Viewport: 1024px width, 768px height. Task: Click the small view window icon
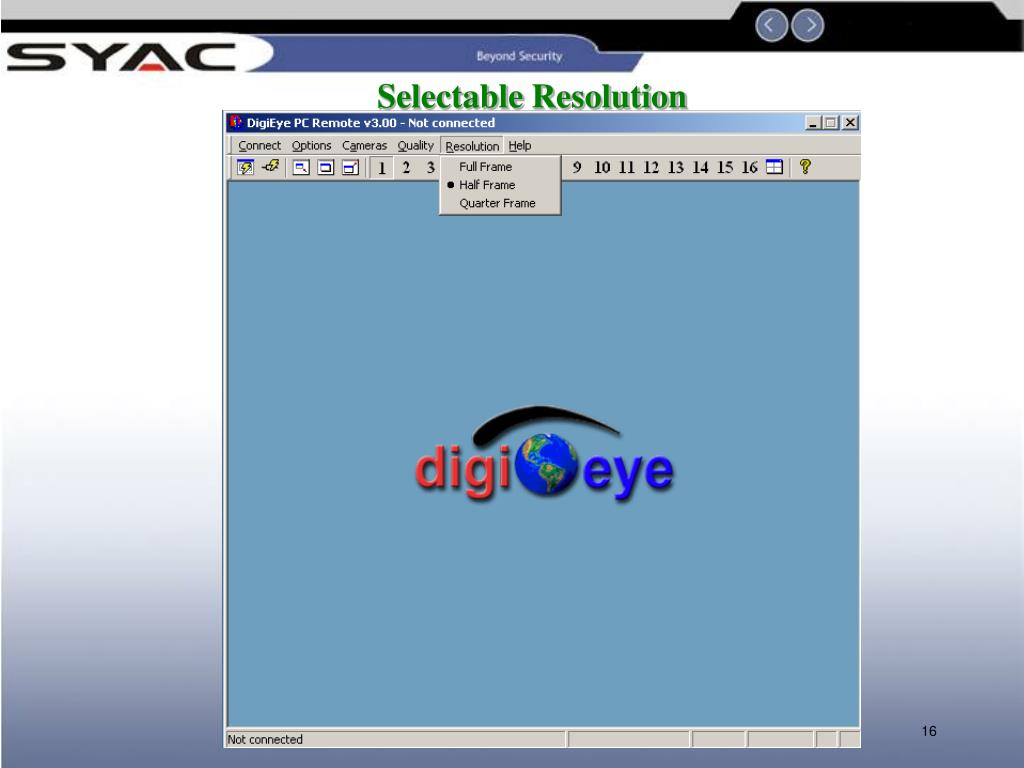click(300, 167)
